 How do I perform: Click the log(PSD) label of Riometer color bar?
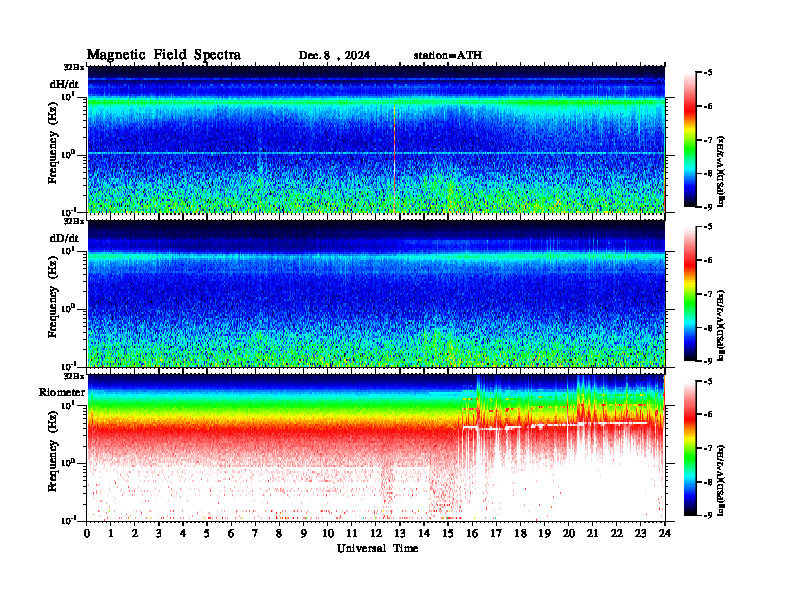coord(722,479)
